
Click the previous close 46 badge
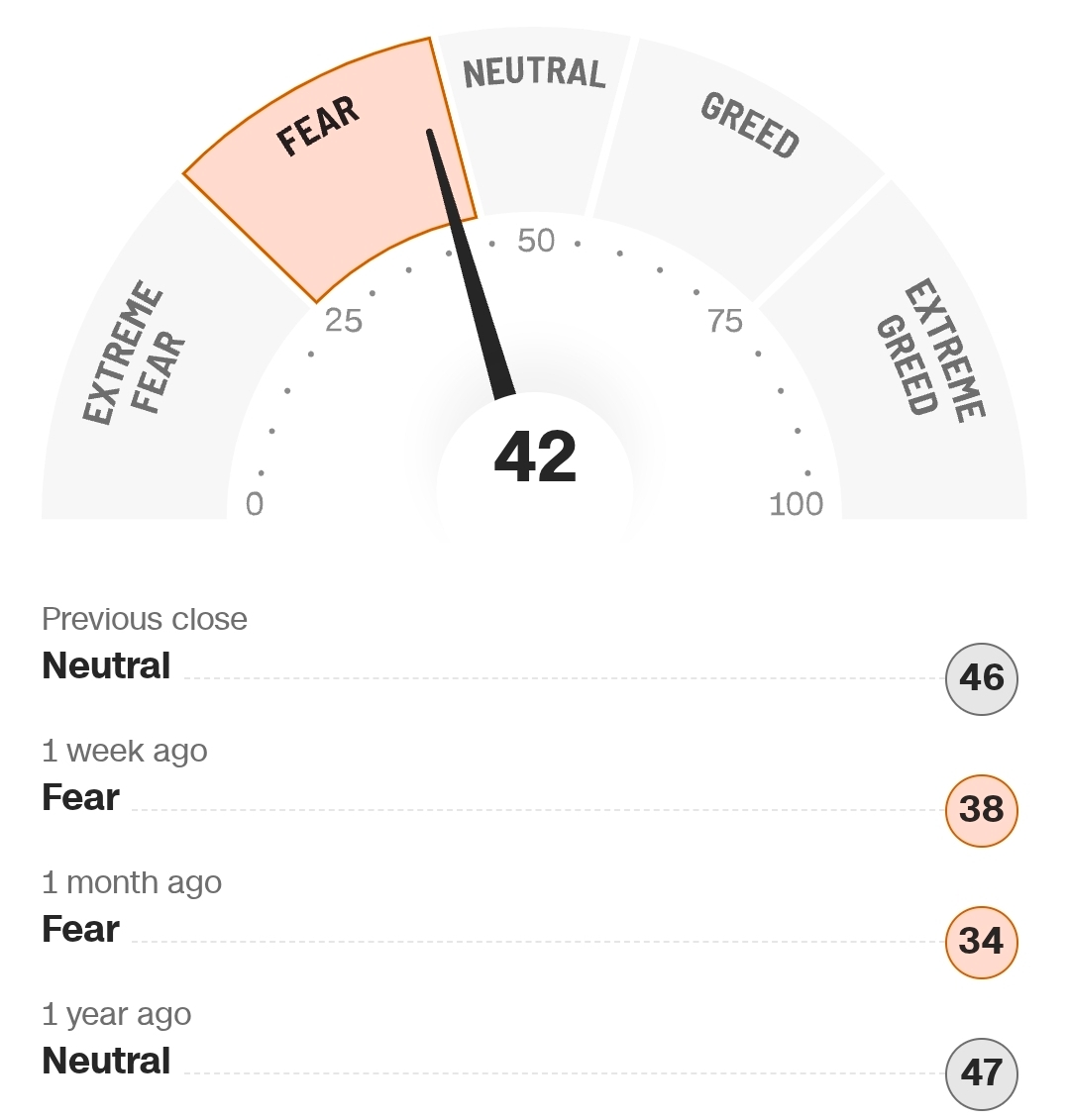point(981,678)
